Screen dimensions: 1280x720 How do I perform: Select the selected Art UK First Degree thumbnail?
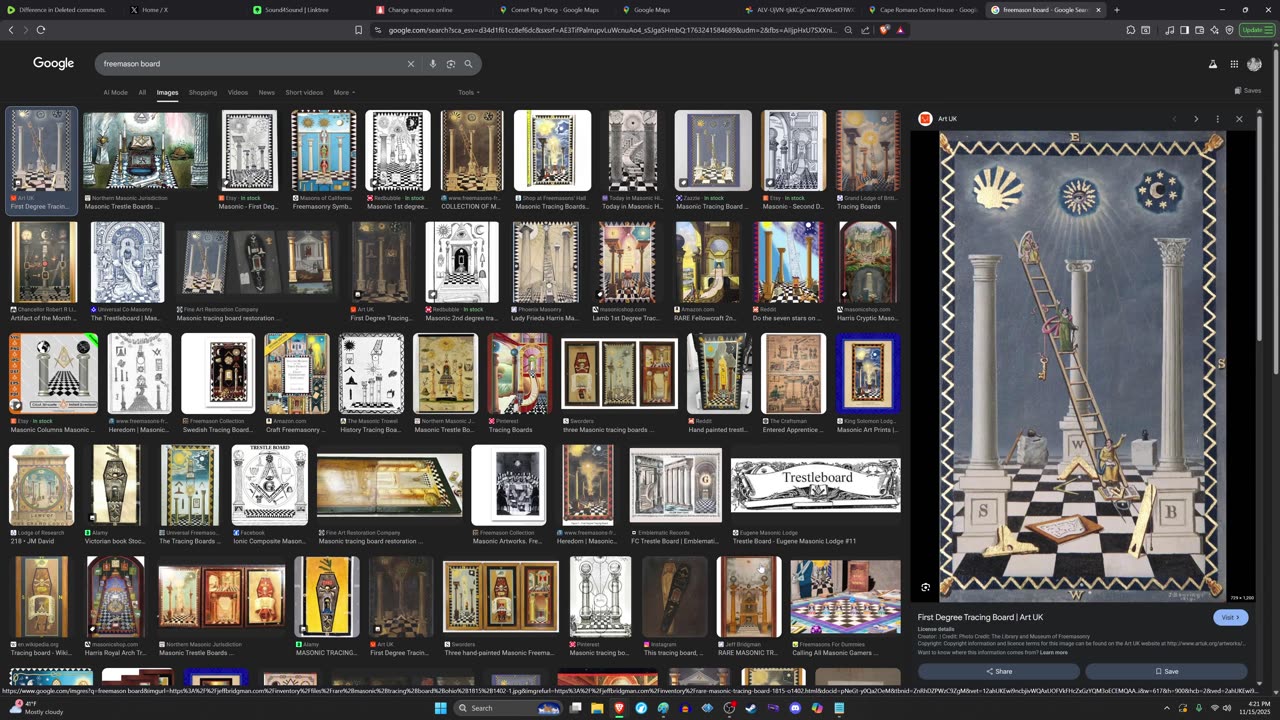pos(42,151)
